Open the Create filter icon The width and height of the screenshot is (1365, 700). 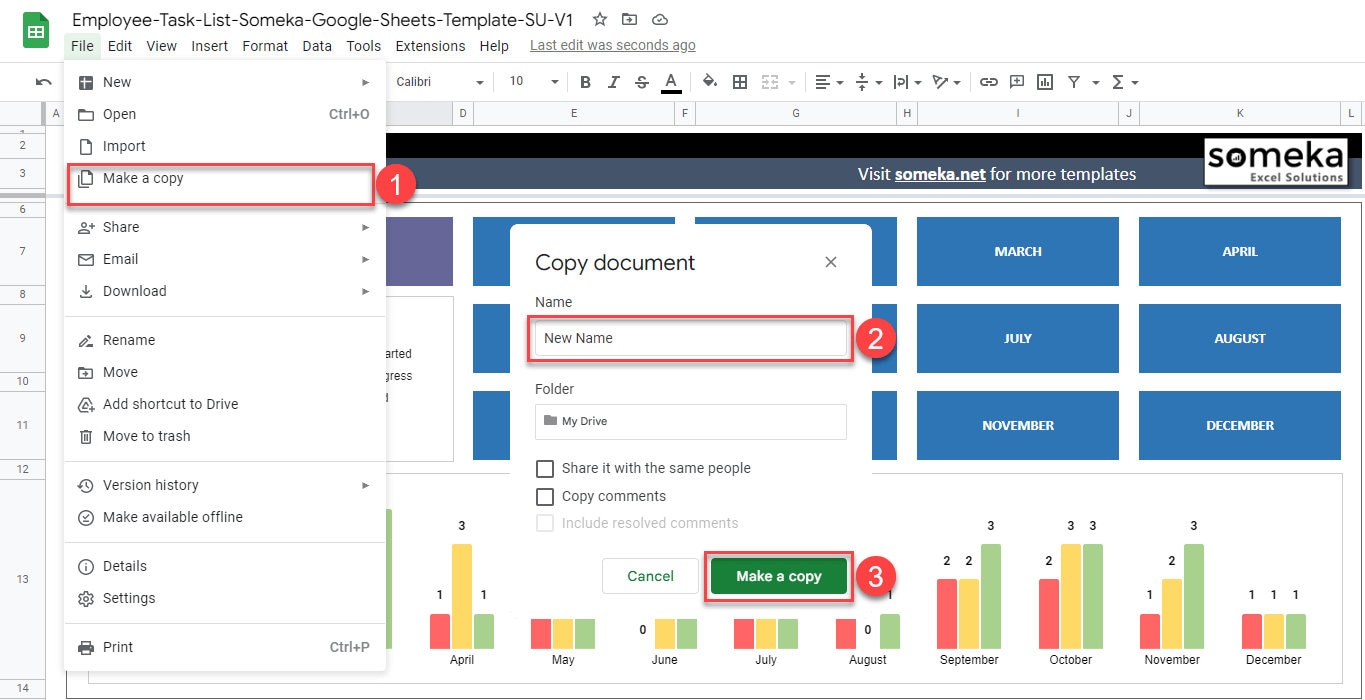pyautogui.click(x=1072, y=82)
